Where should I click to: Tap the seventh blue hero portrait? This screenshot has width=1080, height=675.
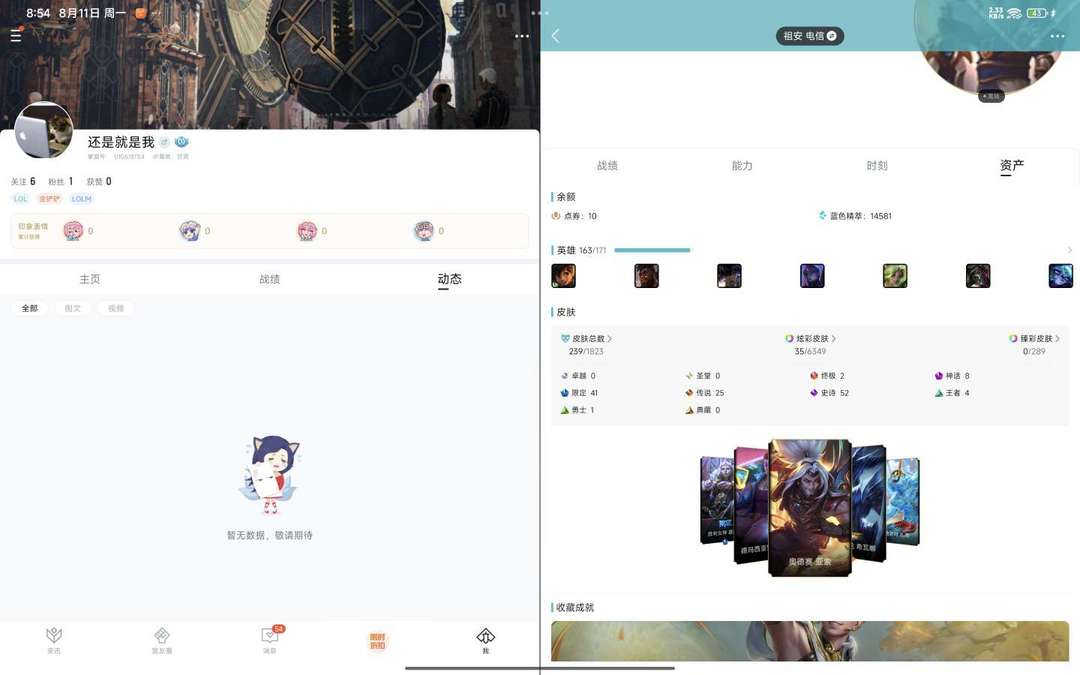tap(1061, 276)
